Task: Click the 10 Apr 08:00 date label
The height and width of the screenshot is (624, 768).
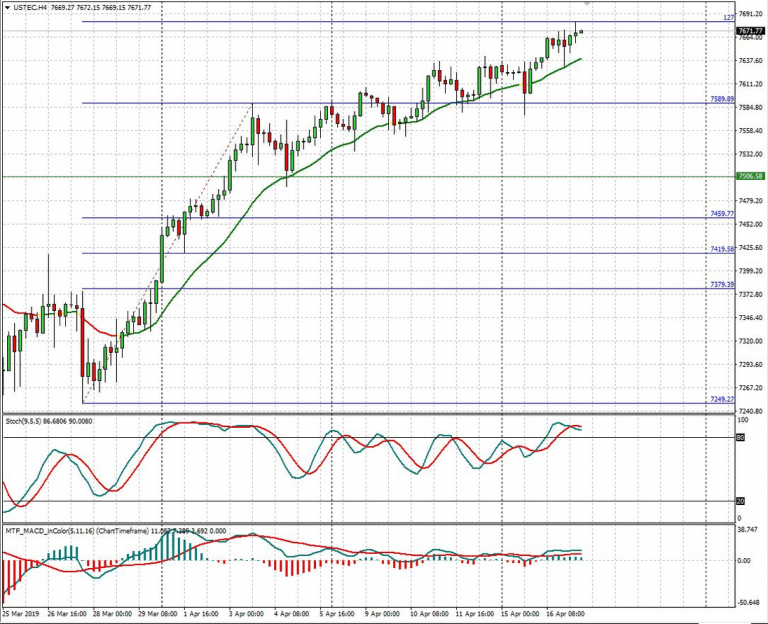Action: (x=429, y=614)
